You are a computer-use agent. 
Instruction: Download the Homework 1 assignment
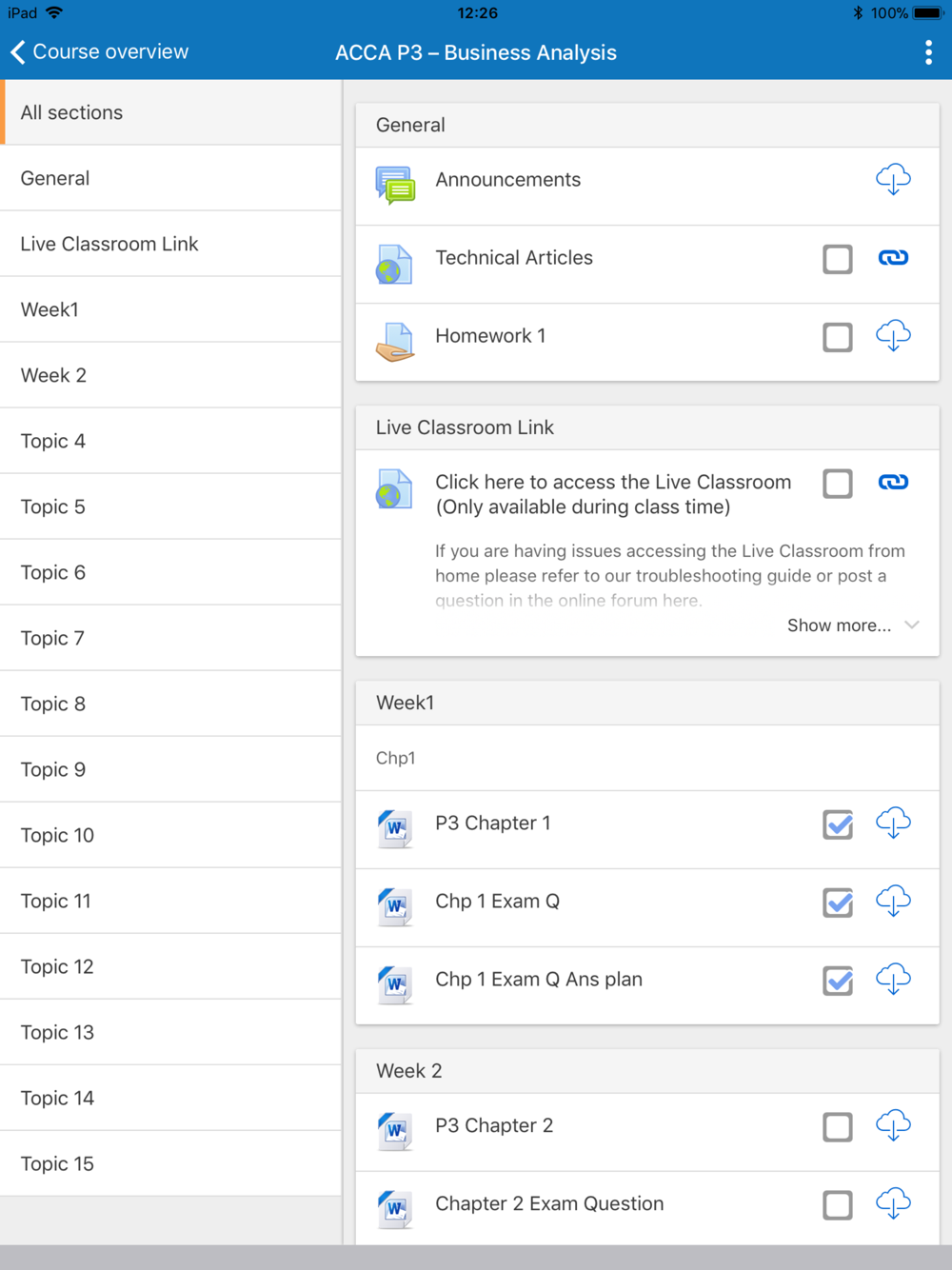(x=893, y=336)
